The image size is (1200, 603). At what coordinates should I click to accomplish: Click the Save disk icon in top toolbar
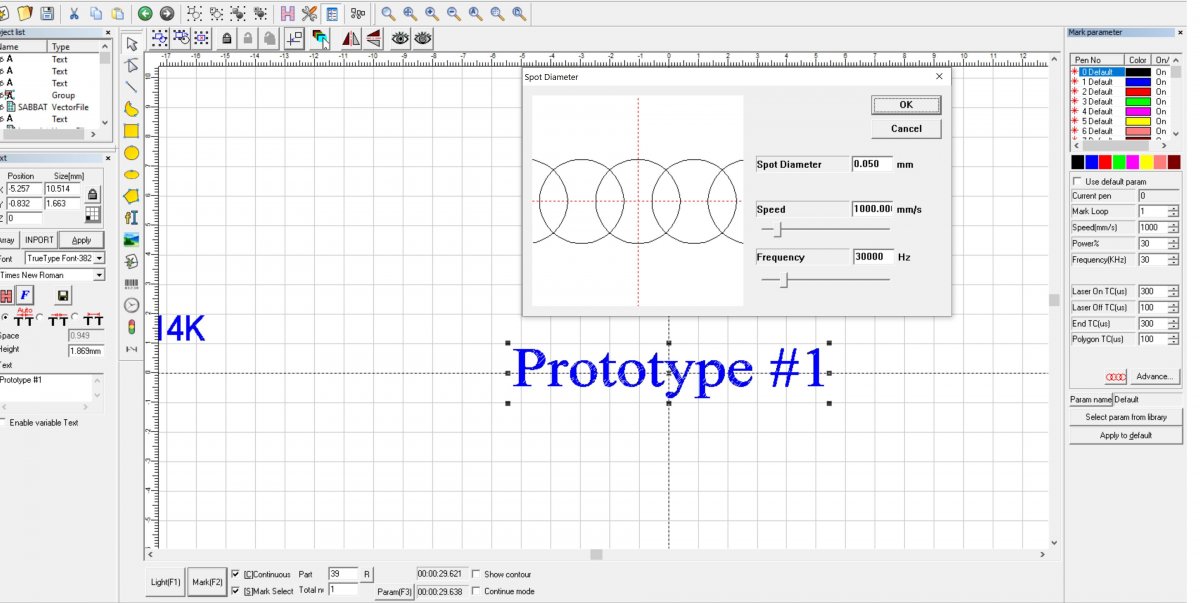(47, 13)
